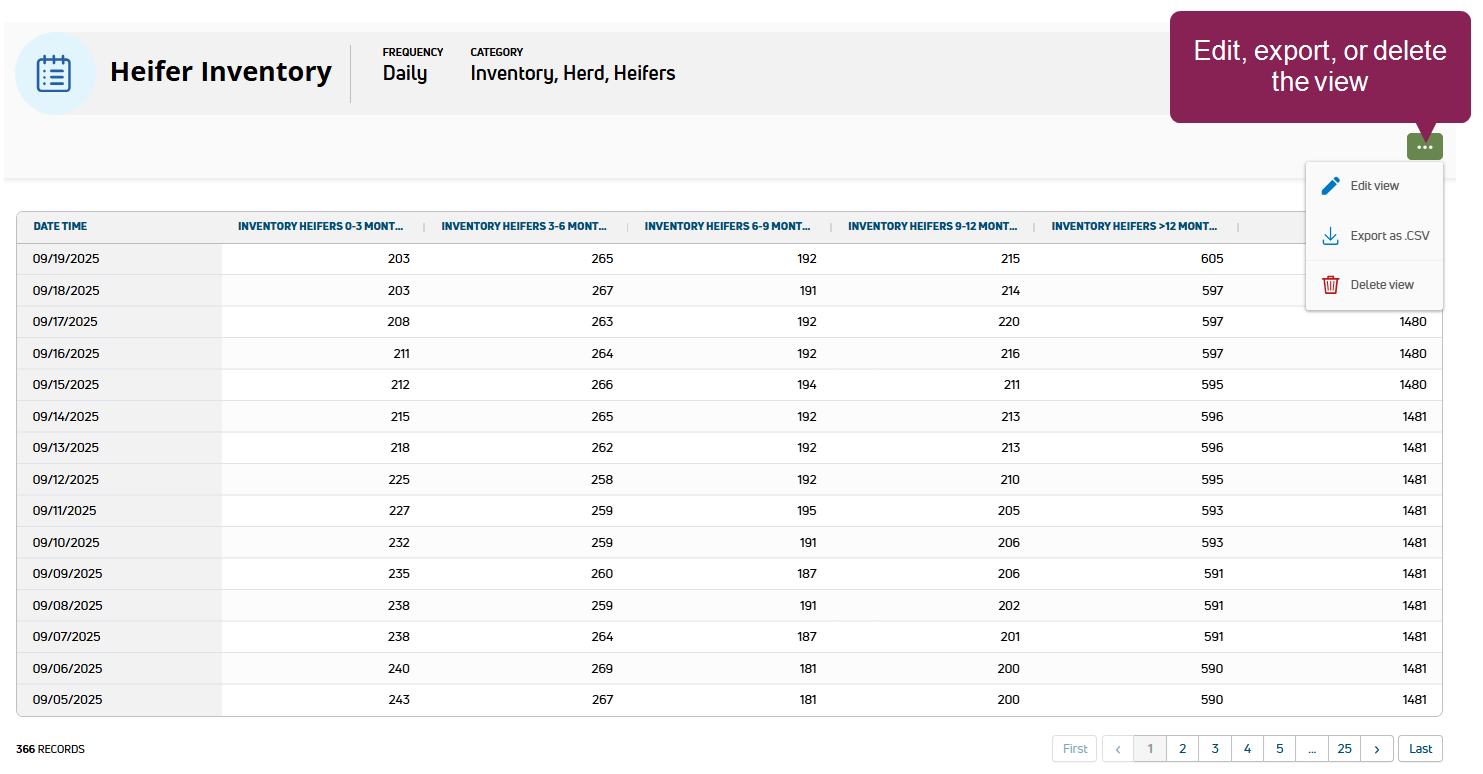Viewport: 1483px width, 774px height.
Task: Choose Export as .CSV menu text
Action: (1389, 236)
